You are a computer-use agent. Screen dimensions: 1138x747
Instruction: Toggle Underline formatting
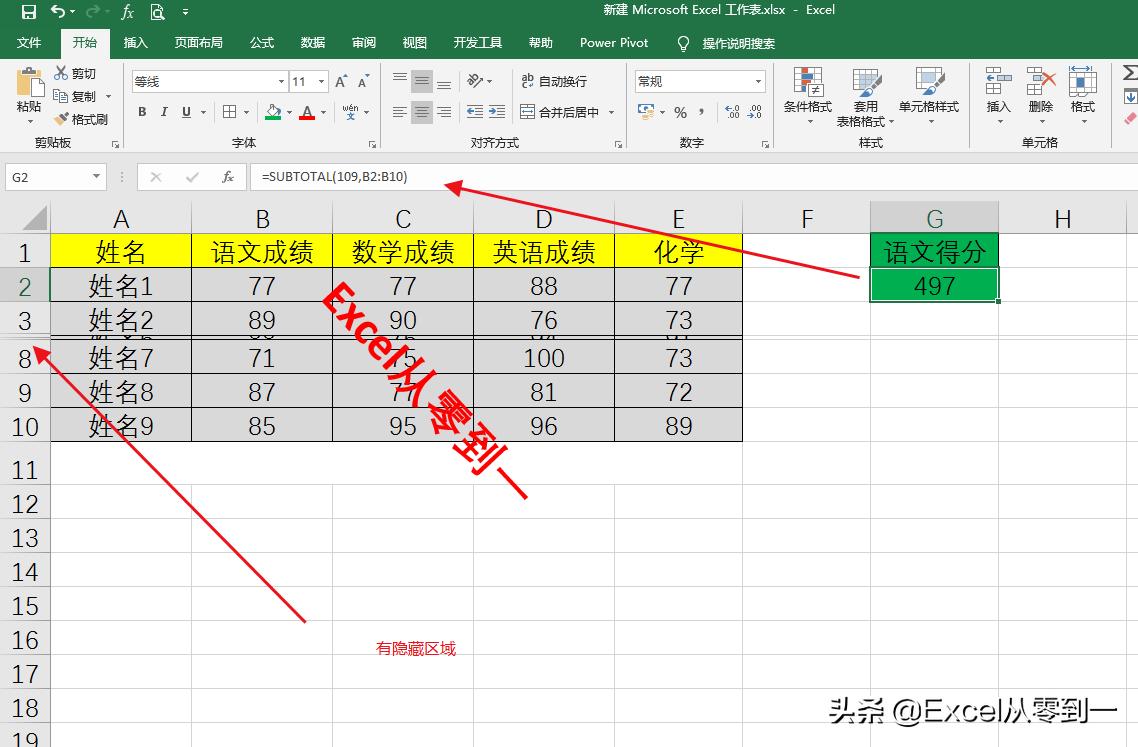[x=184, y=112]
